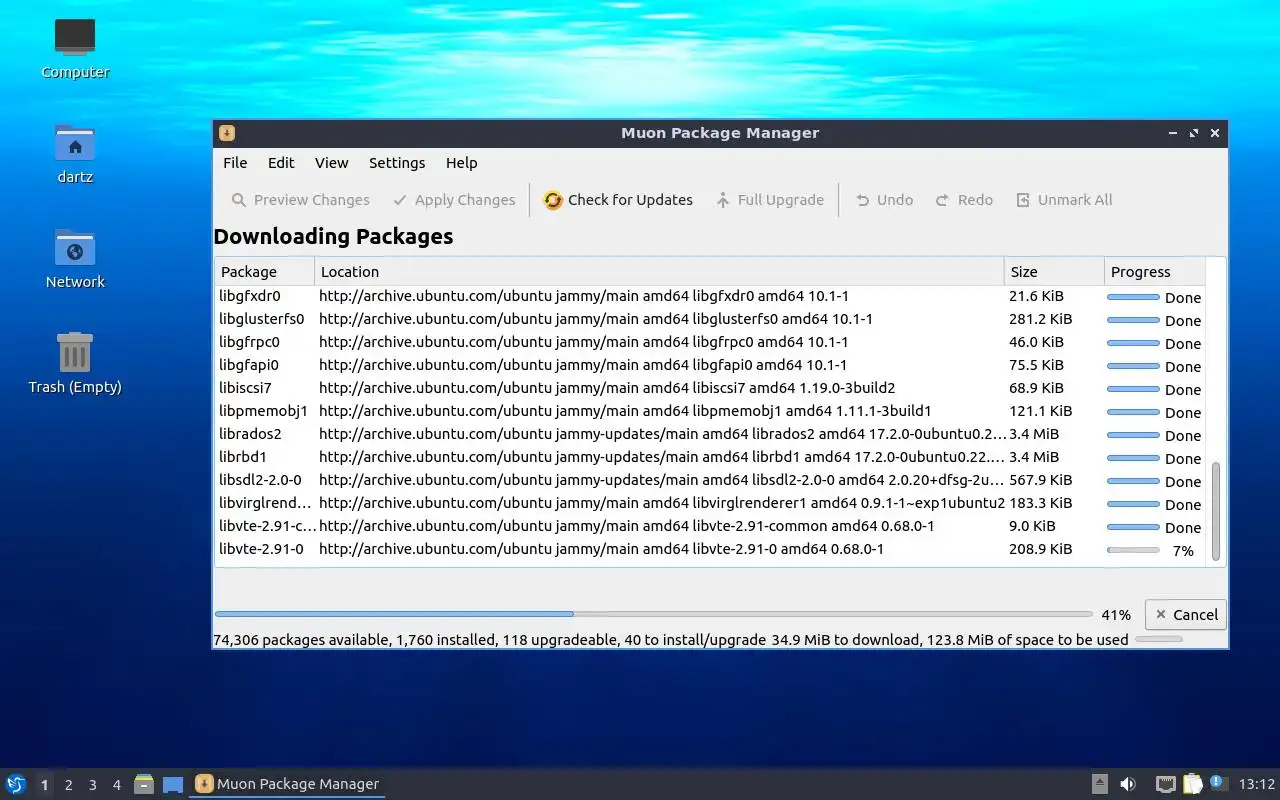Select the libpmemobj1 package row

(709, 411)
